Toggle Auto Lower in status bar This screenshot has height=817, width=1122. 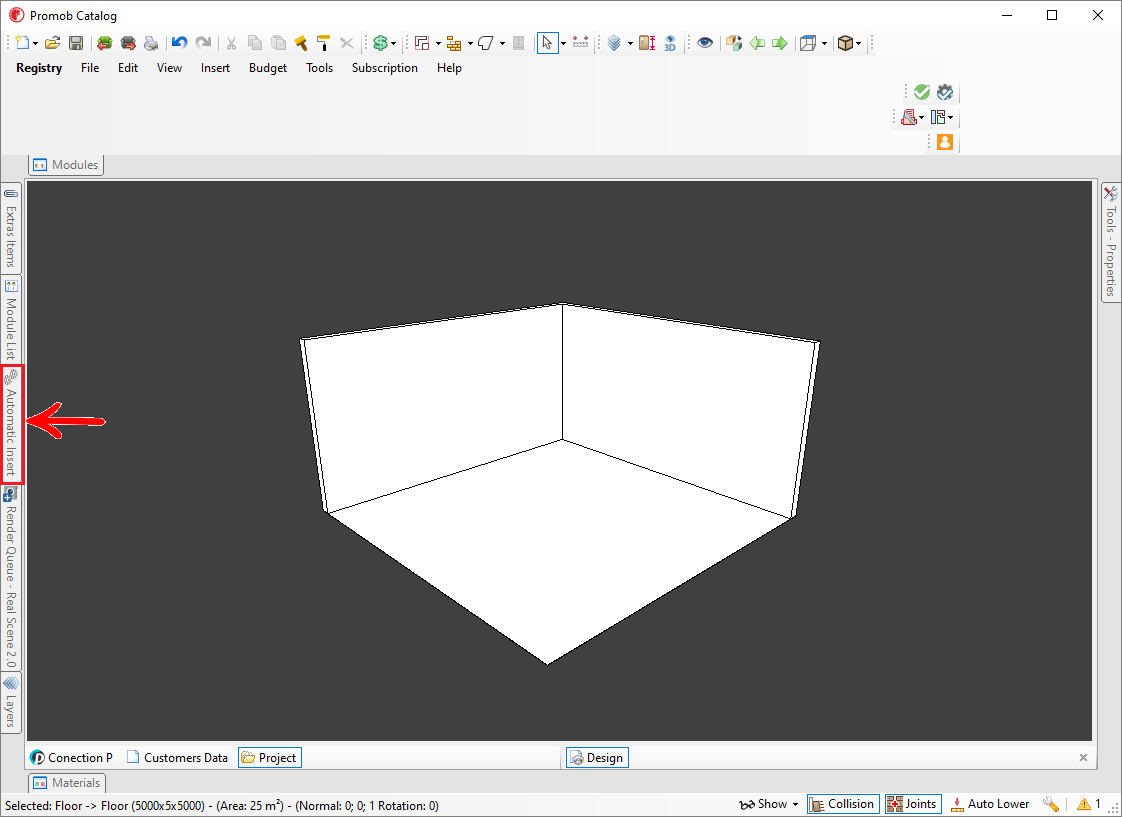(x=990, y=804)
